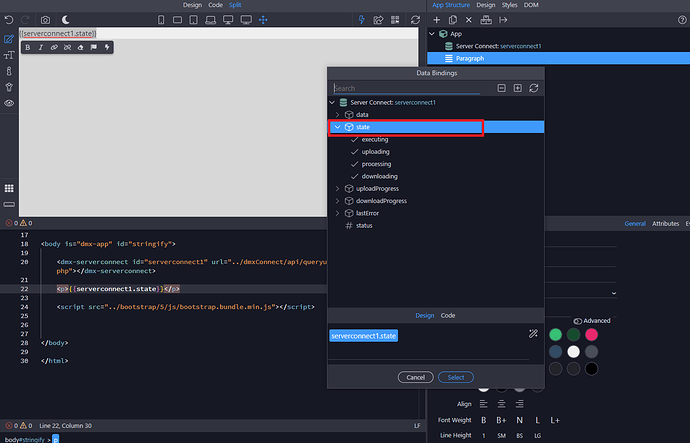Select the desktop monitor viewport icon
This screenshot has height=443, width=690.
click(x=228, y=20)
